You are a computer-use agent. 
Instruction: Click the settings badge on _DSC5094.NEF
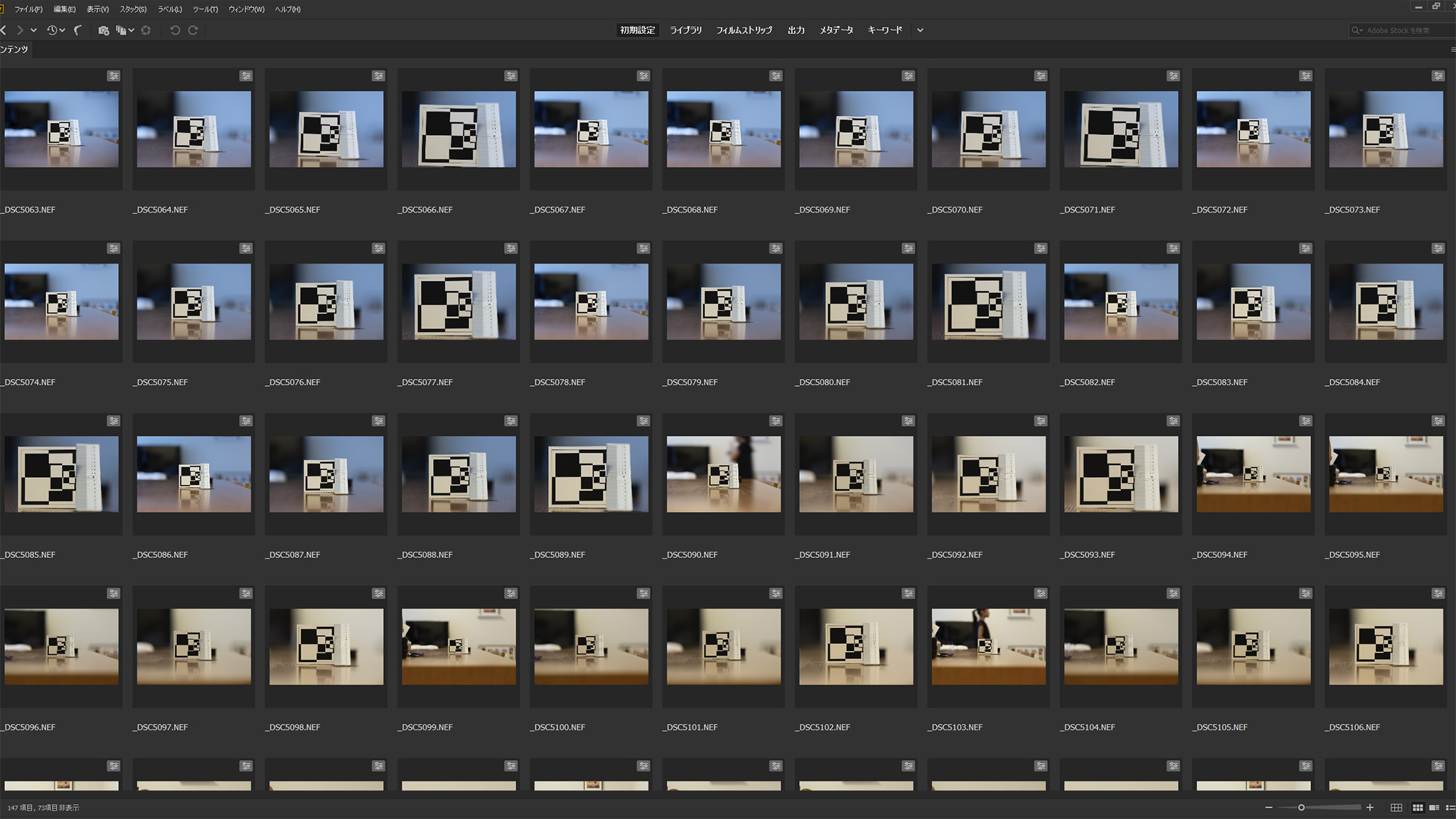tap(1306, 421)
